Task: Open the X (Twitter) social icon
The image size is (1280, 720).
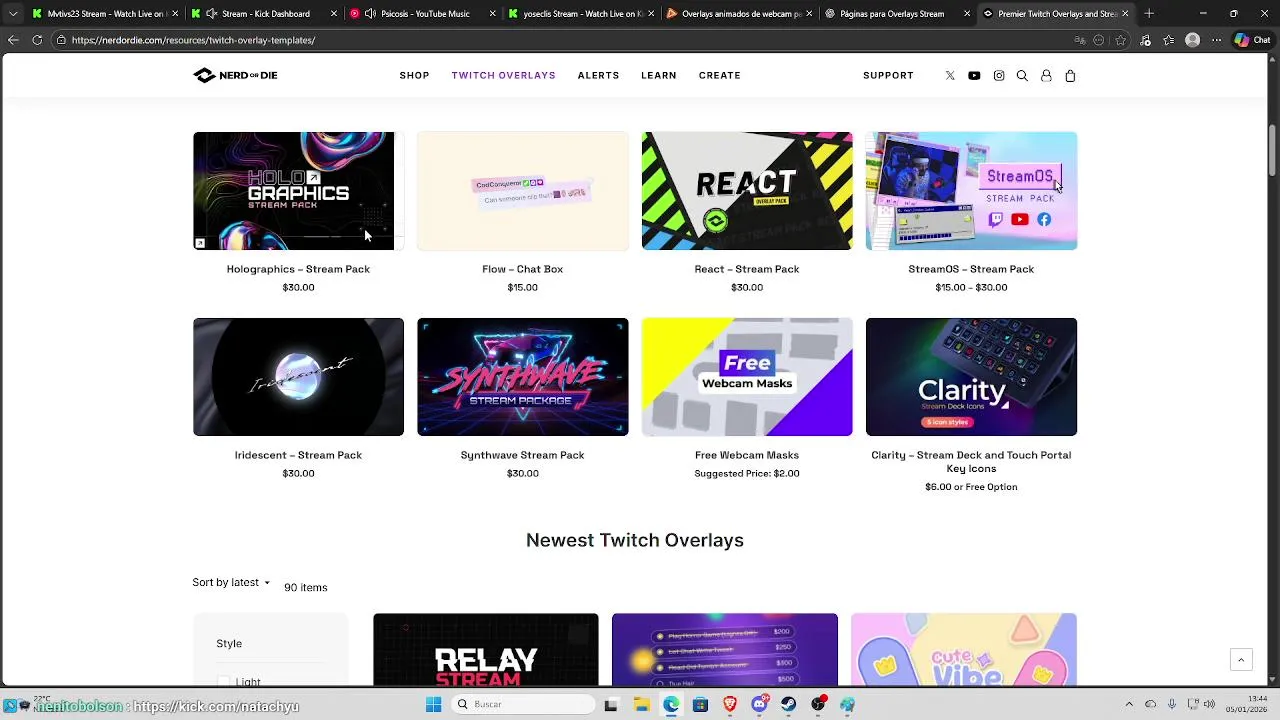Action: click(x=950, y=75)
